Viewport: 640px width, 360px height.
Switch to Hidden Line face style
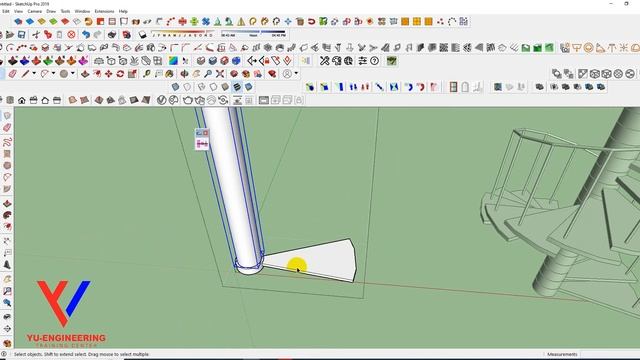click(x=213, y=87)
